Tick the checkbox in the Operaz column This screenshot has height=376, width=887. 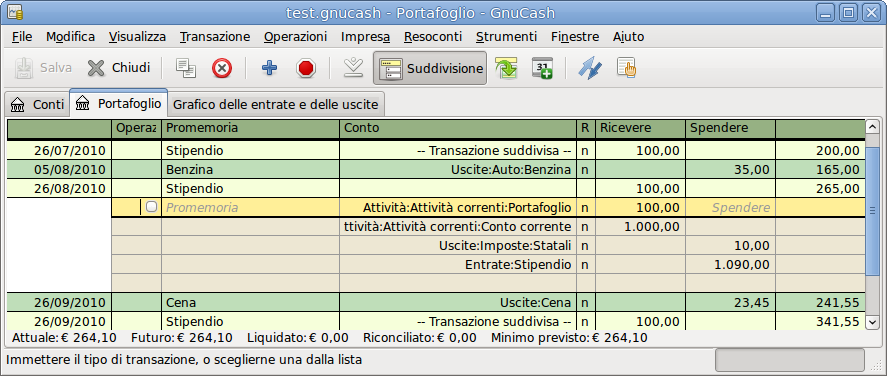pos(151,207)
